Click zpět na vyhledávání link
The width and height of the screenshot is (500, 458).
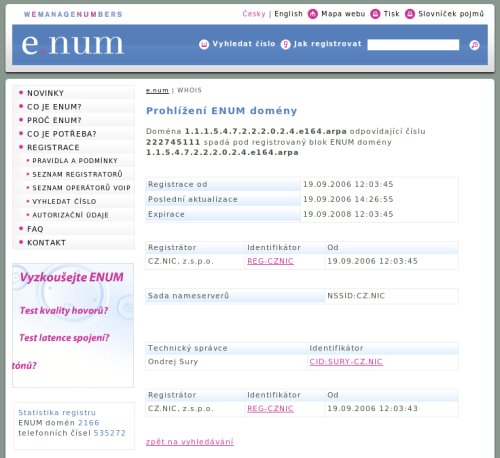click(x=190, y=442)
